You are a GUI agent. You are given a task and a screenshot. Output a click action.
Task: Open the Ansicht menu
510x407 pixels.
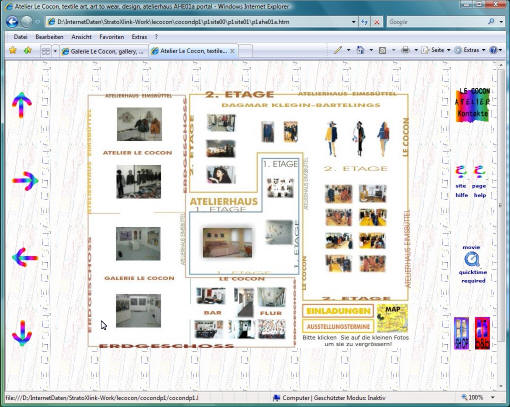click(81, 37)
